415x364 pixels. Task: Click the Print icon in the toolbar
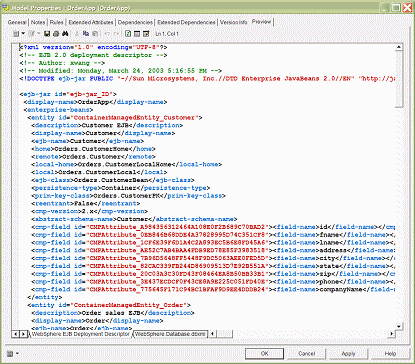pyautogui.click(x=56, y=34)
